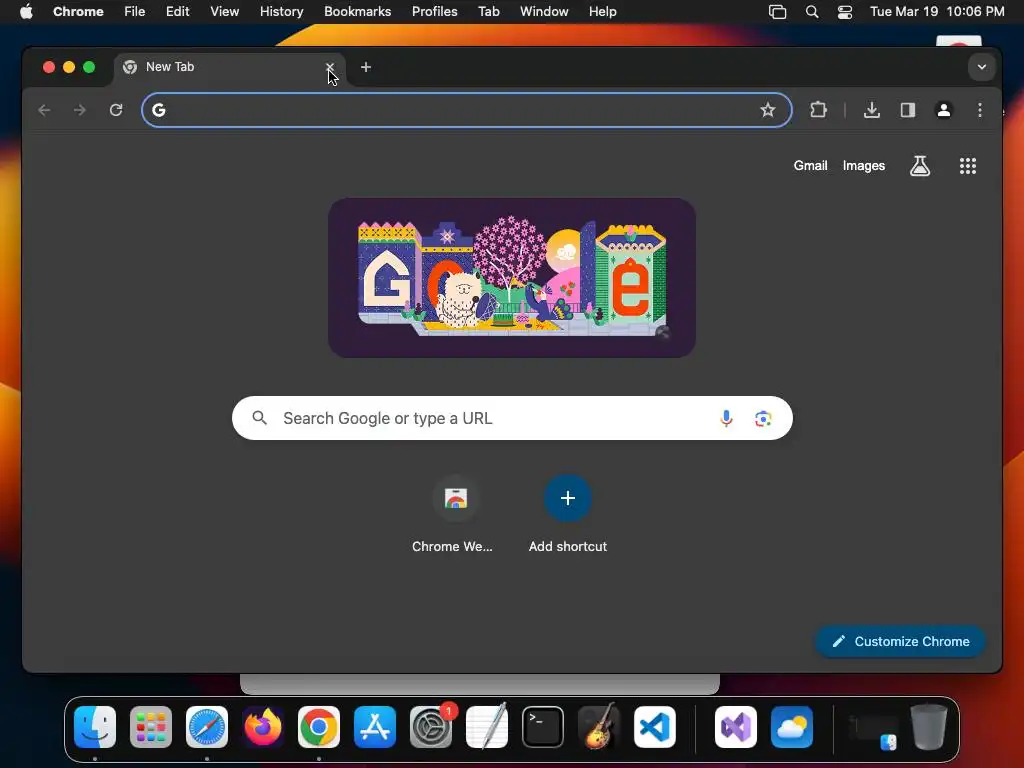1024x768 pixels.
Task: Launch GarageBand from the Dock
Action: click(599, 727)
